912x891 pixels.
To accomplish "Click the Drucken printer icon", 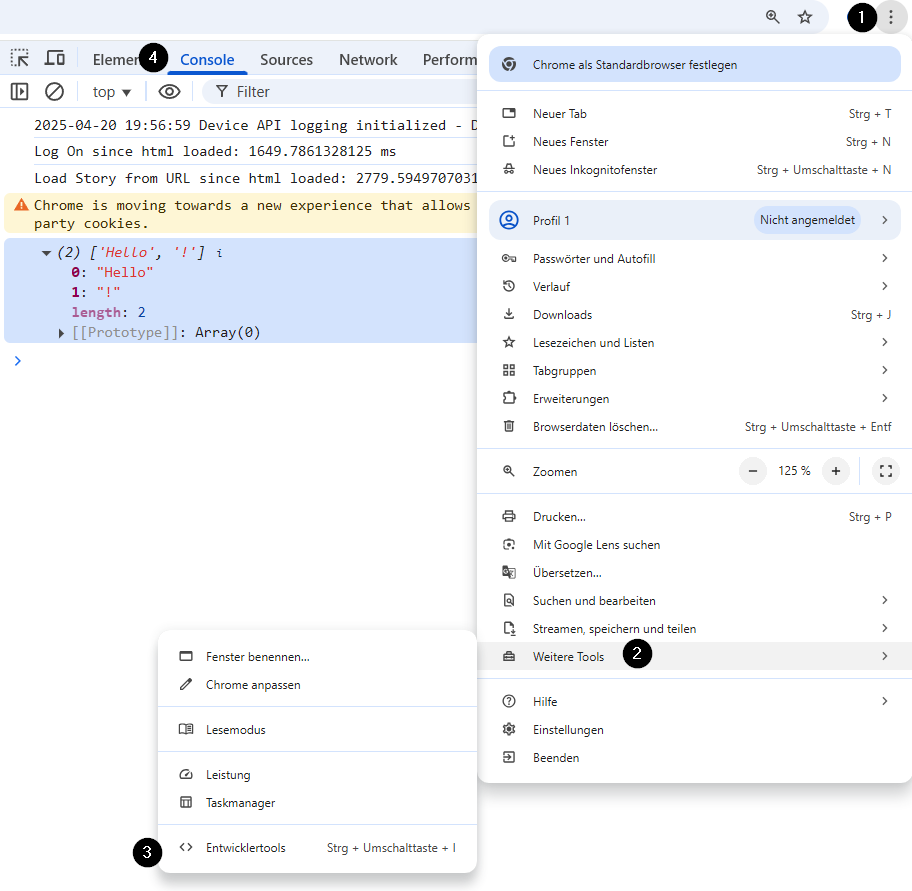I will [509, 516].
